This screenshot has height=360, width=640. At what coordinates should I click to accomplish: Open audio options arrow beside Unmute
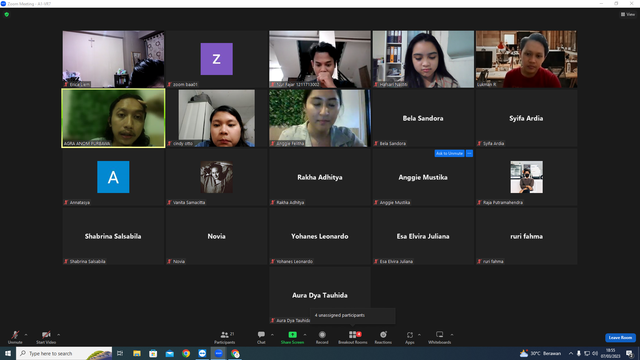tap(26, 335)
